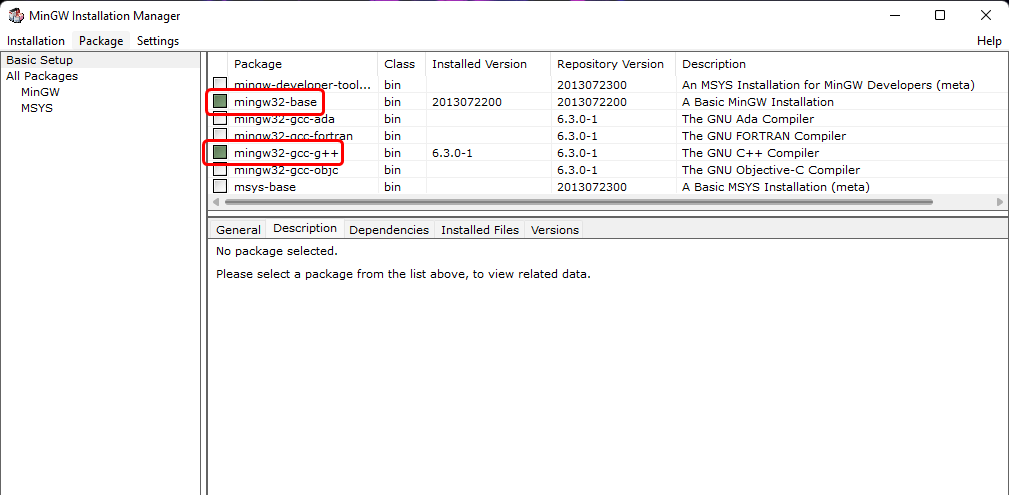Select the mingw32-base package name

point(275,102)
